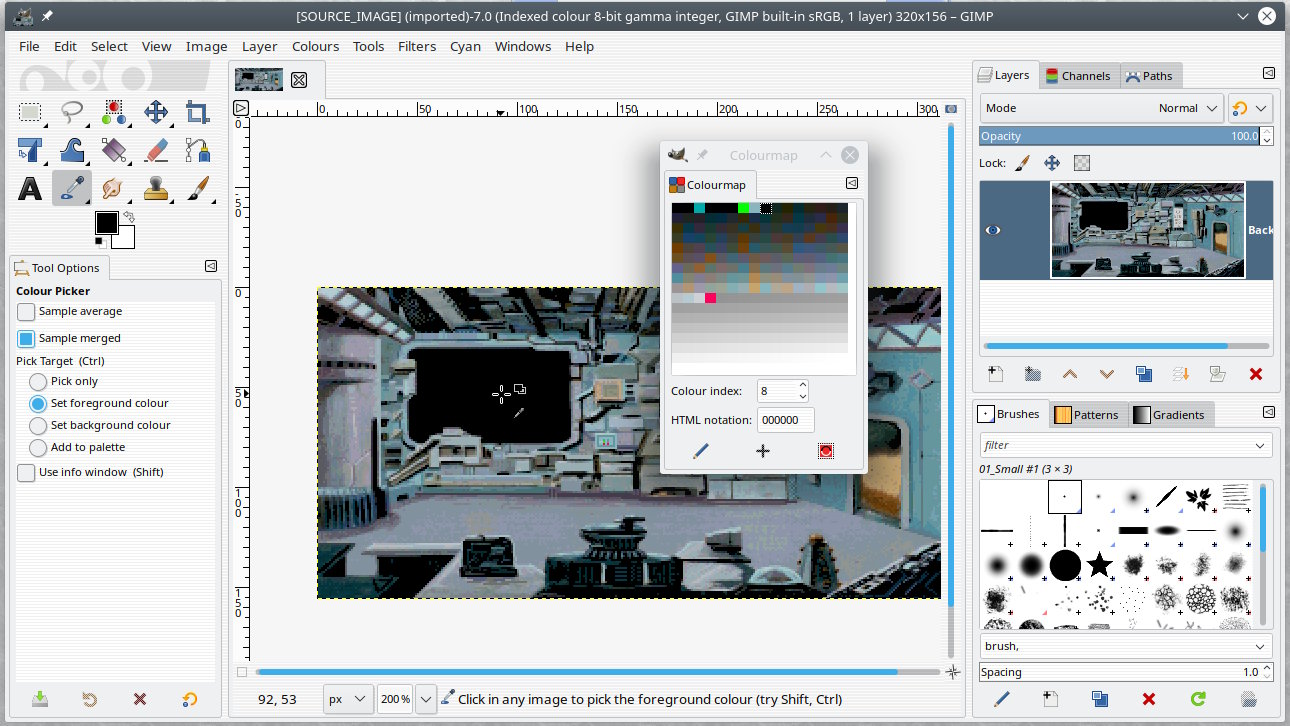Screen dimensions: 1290x726
Task: Lower the layer with down arrow
Action: coord(1107,374)
